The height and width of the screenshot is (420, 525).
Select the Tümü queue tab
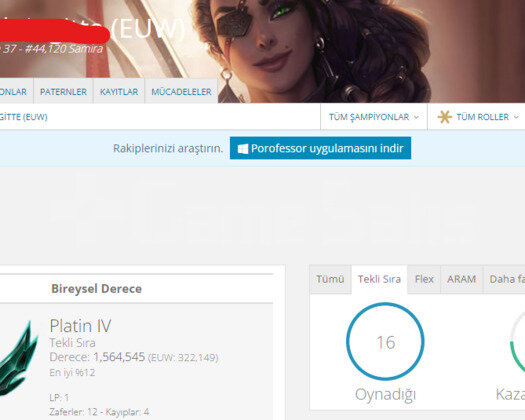point(330,279)
